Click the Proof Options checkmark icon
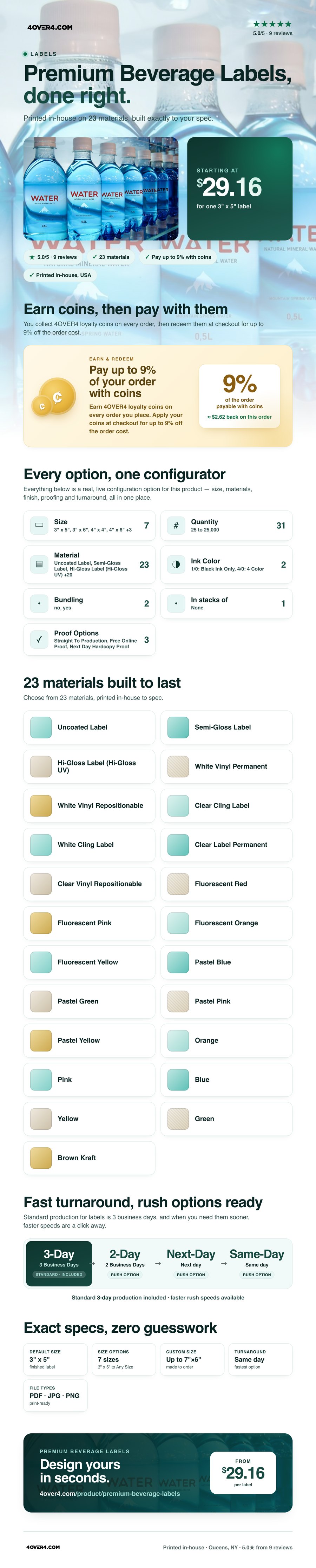 tap(39, 639)
